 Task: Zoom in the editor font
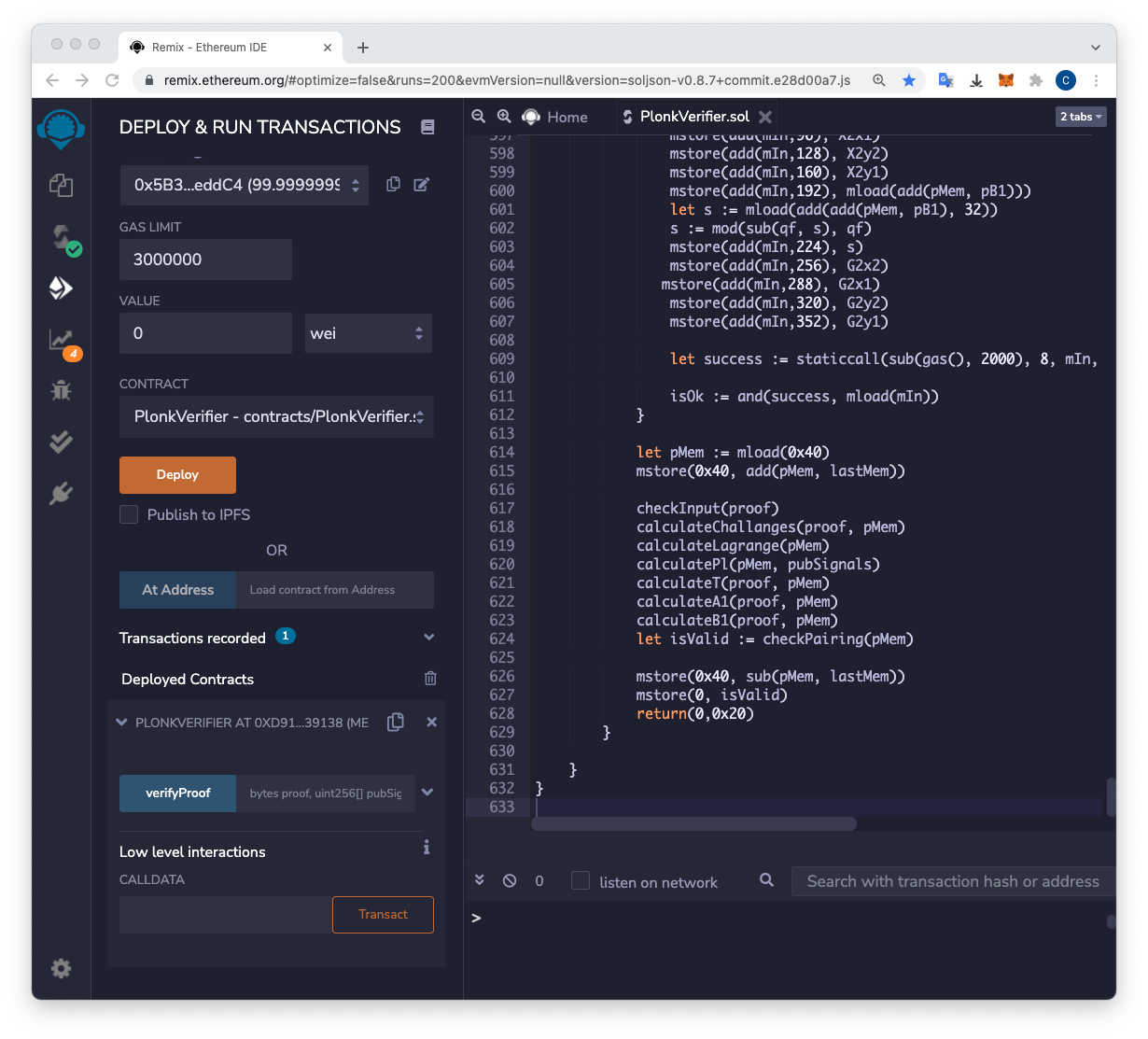(504, 116)
